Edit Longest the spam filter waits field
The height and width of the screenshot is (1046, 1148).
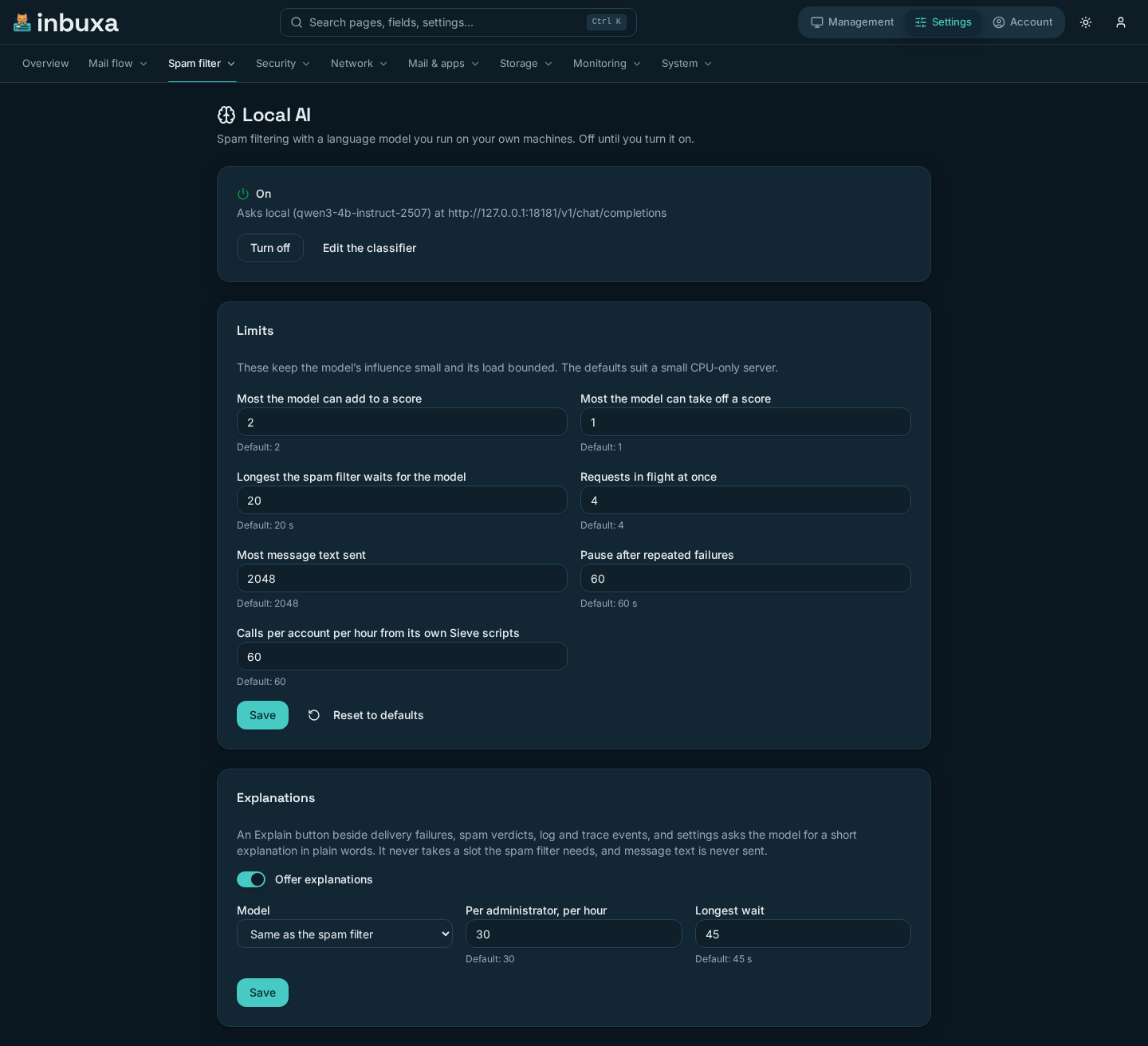coord(402,500)
